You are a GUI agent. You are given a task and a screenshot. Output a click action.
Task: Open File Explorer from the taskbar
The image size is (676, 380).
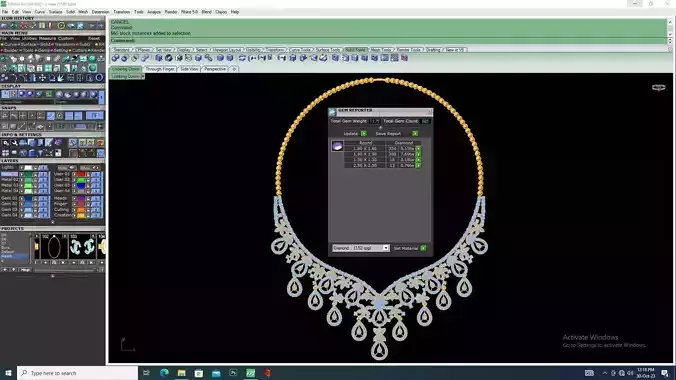(x=182, y=373)
